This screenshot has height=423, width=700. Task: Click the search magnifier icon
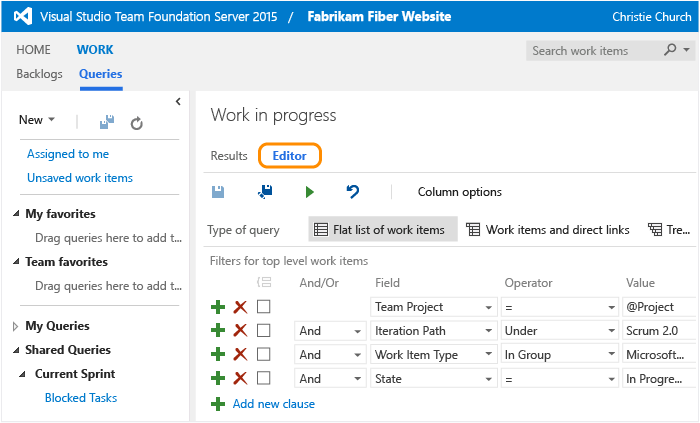(x=670, y=50)
